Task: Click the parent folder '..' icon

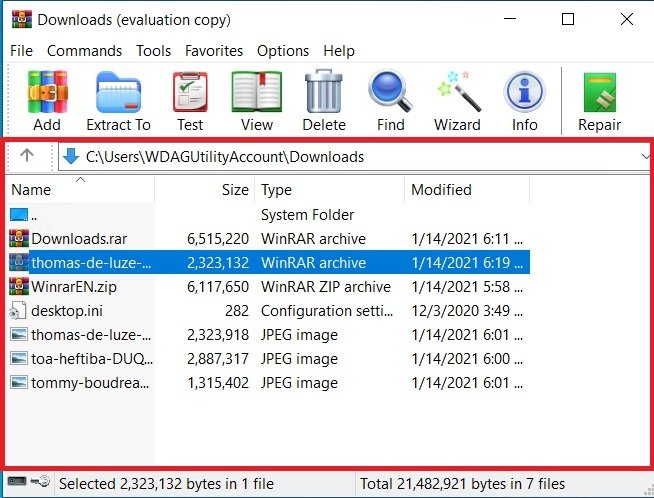Action: (19, 214)
